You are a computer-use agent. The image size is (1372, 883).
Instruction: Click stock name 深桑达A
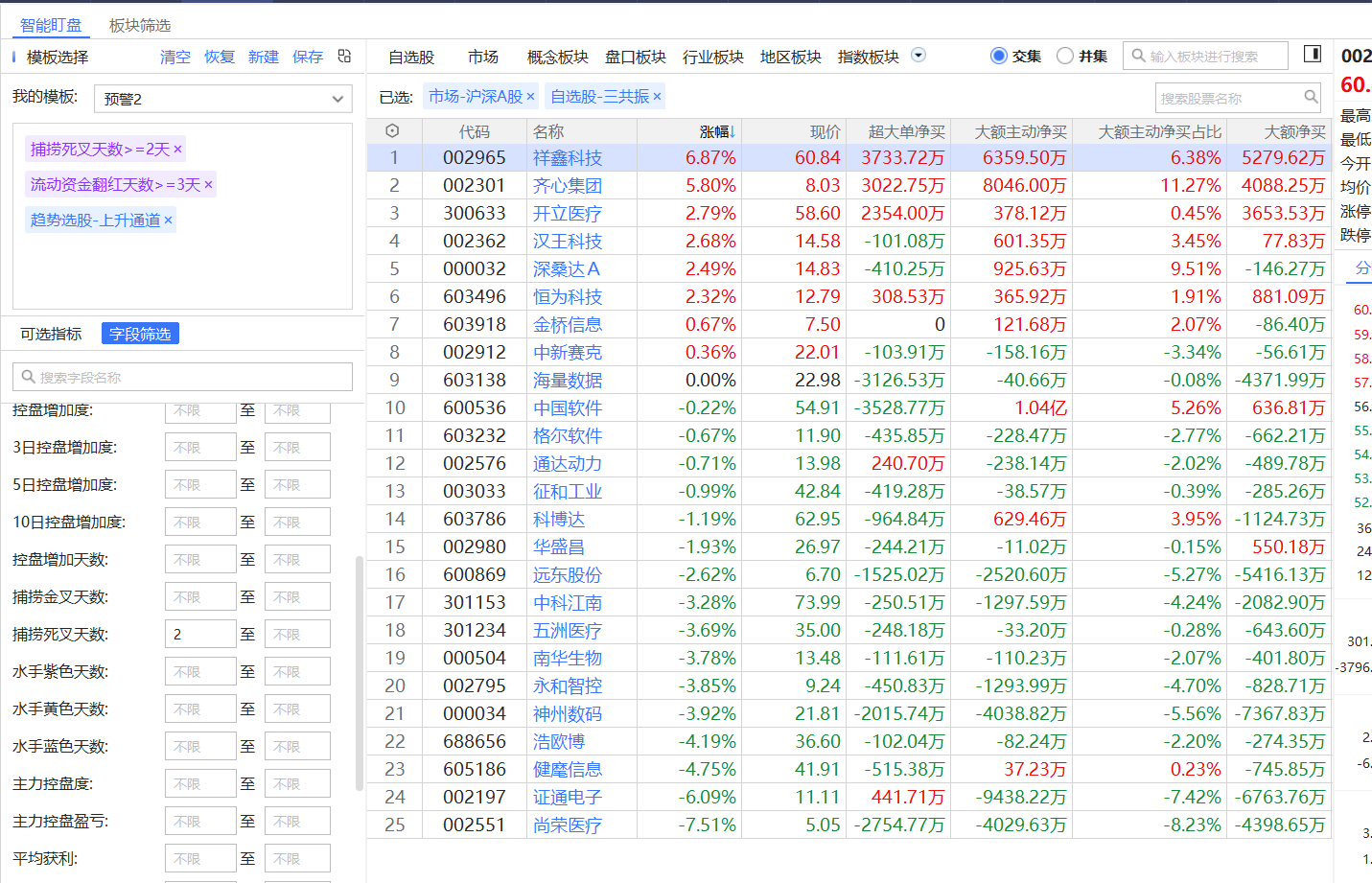point(567,268)
